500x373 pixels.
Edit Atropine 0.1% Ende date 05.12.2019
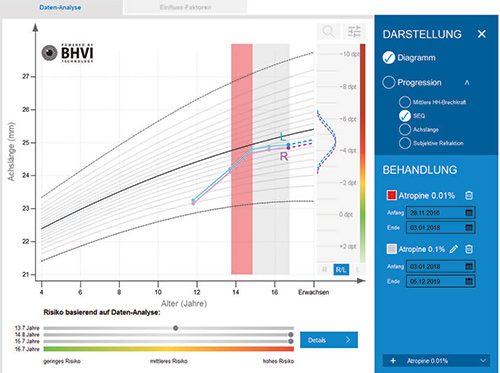[441, 281]
